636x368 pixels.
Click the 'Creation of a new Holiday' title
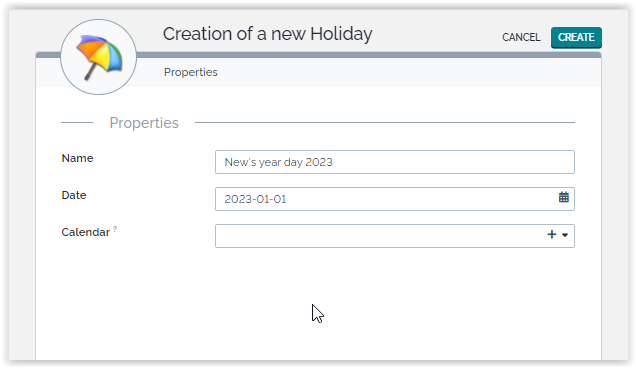(267, 34)
